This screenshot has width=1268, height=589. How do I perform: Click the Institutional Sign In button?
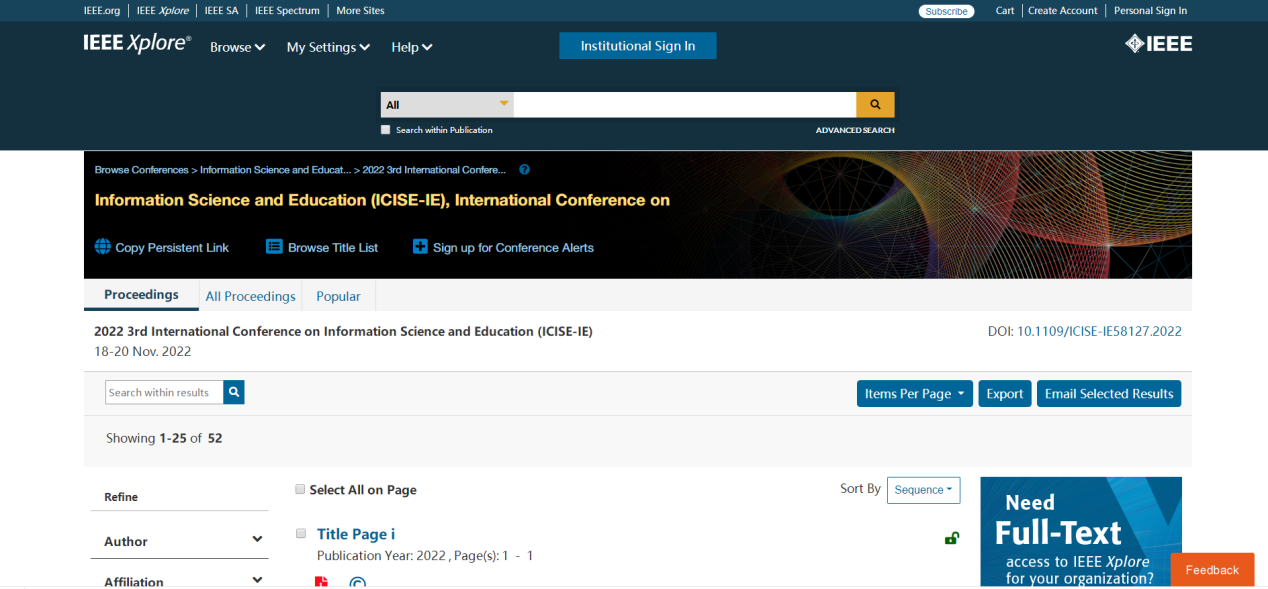point(638,46)
